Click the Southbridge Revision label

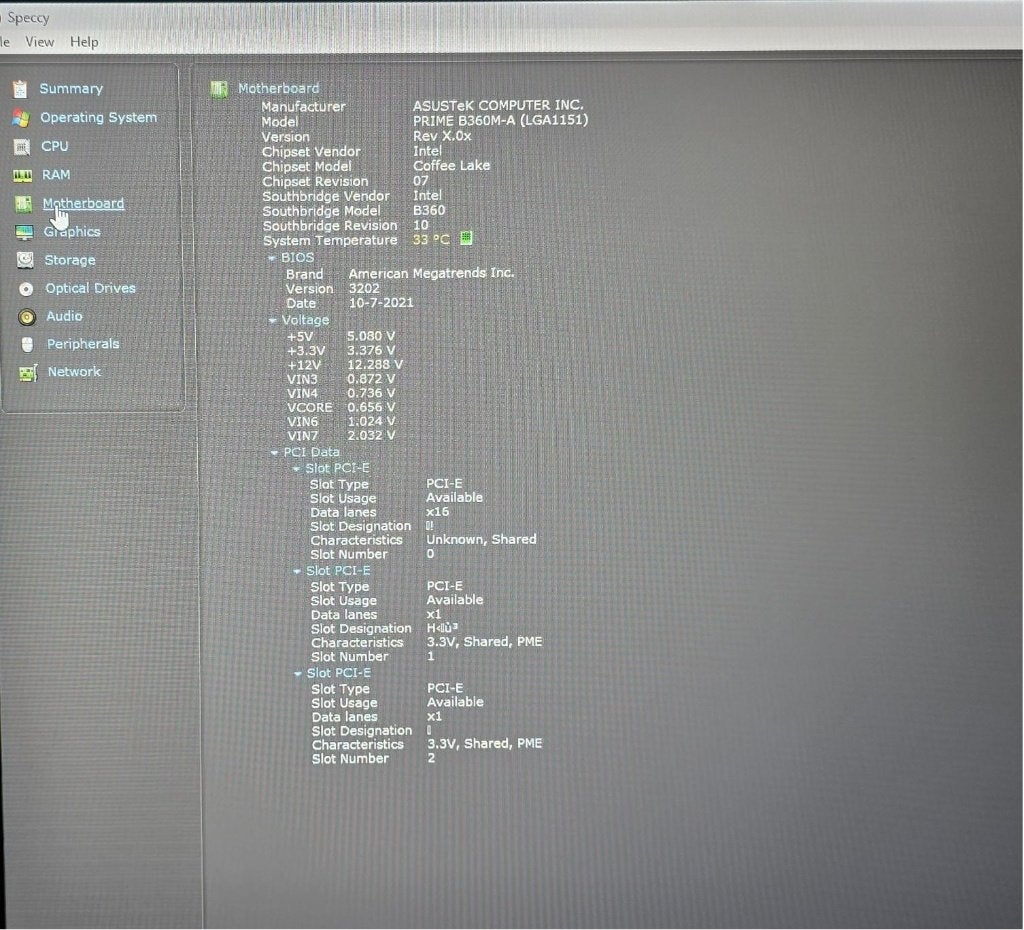330,226
